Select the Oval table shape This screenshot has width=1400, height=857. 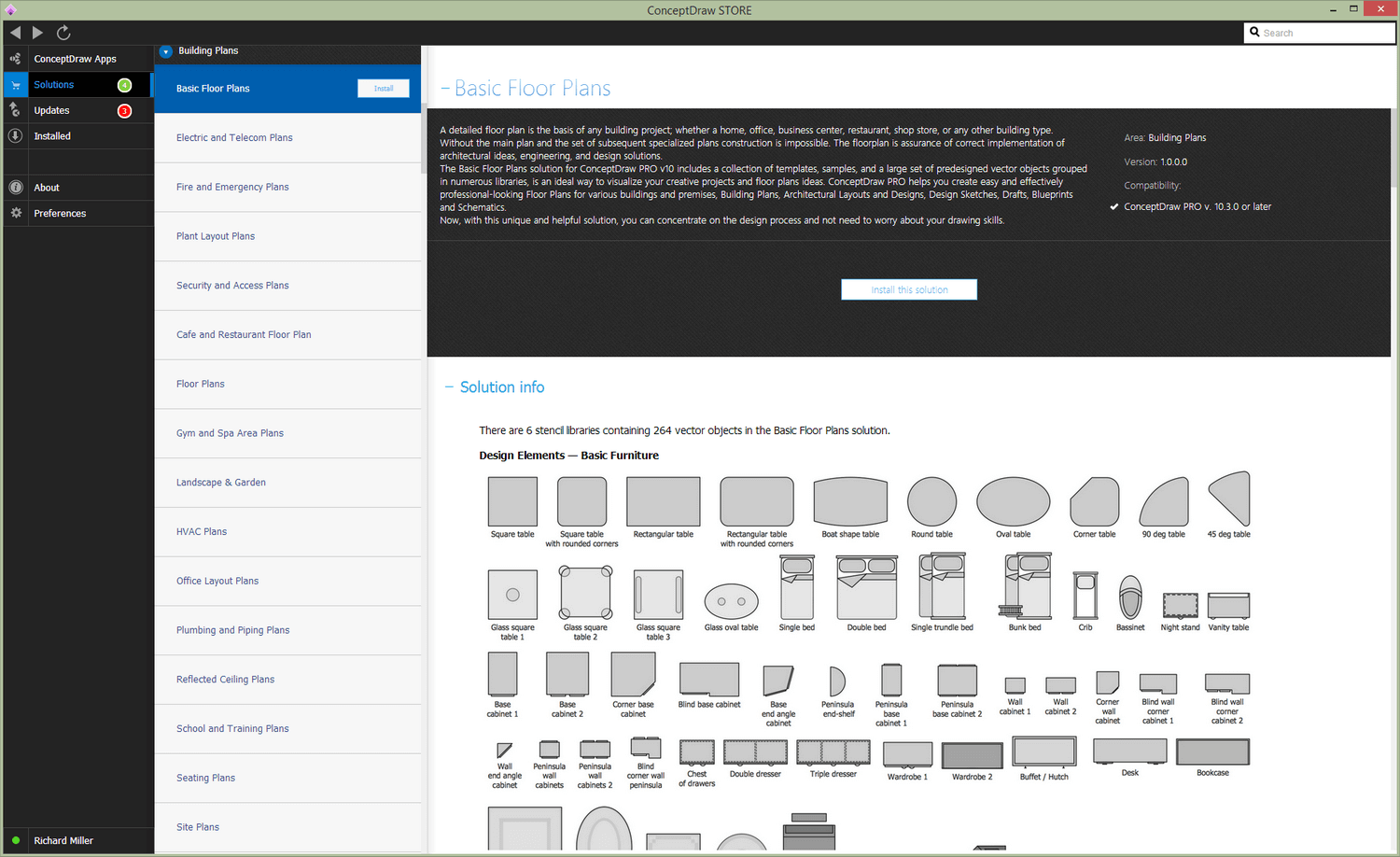coord(1014,502)
